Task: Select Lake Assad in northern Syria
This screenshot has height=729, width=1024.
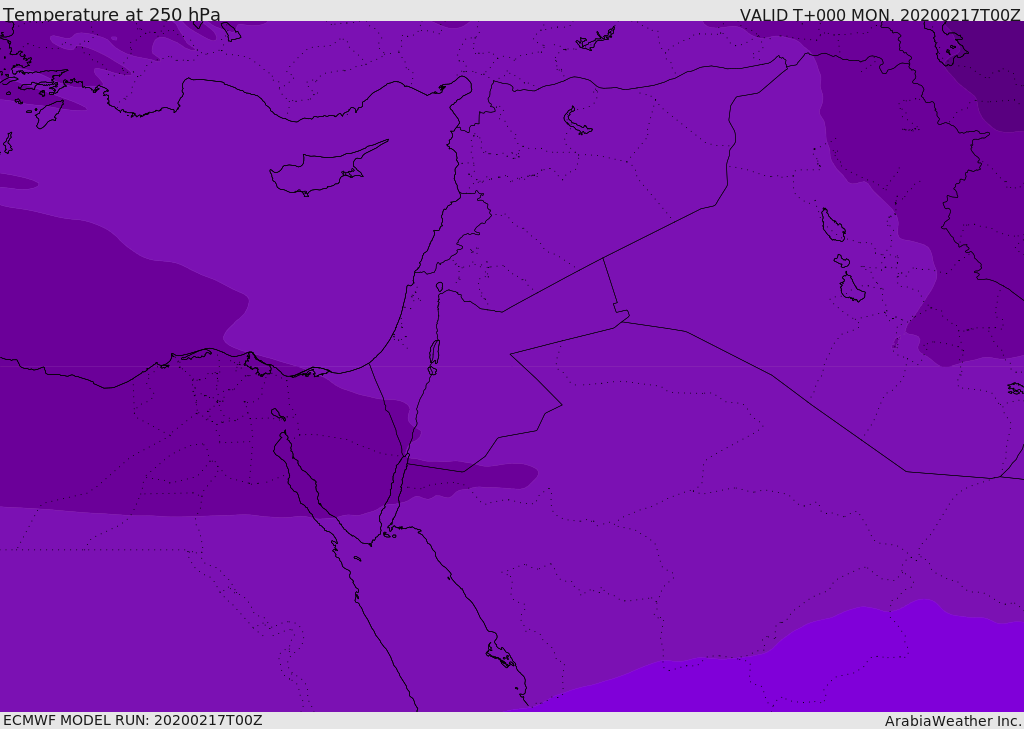Action: pos(577,122)
